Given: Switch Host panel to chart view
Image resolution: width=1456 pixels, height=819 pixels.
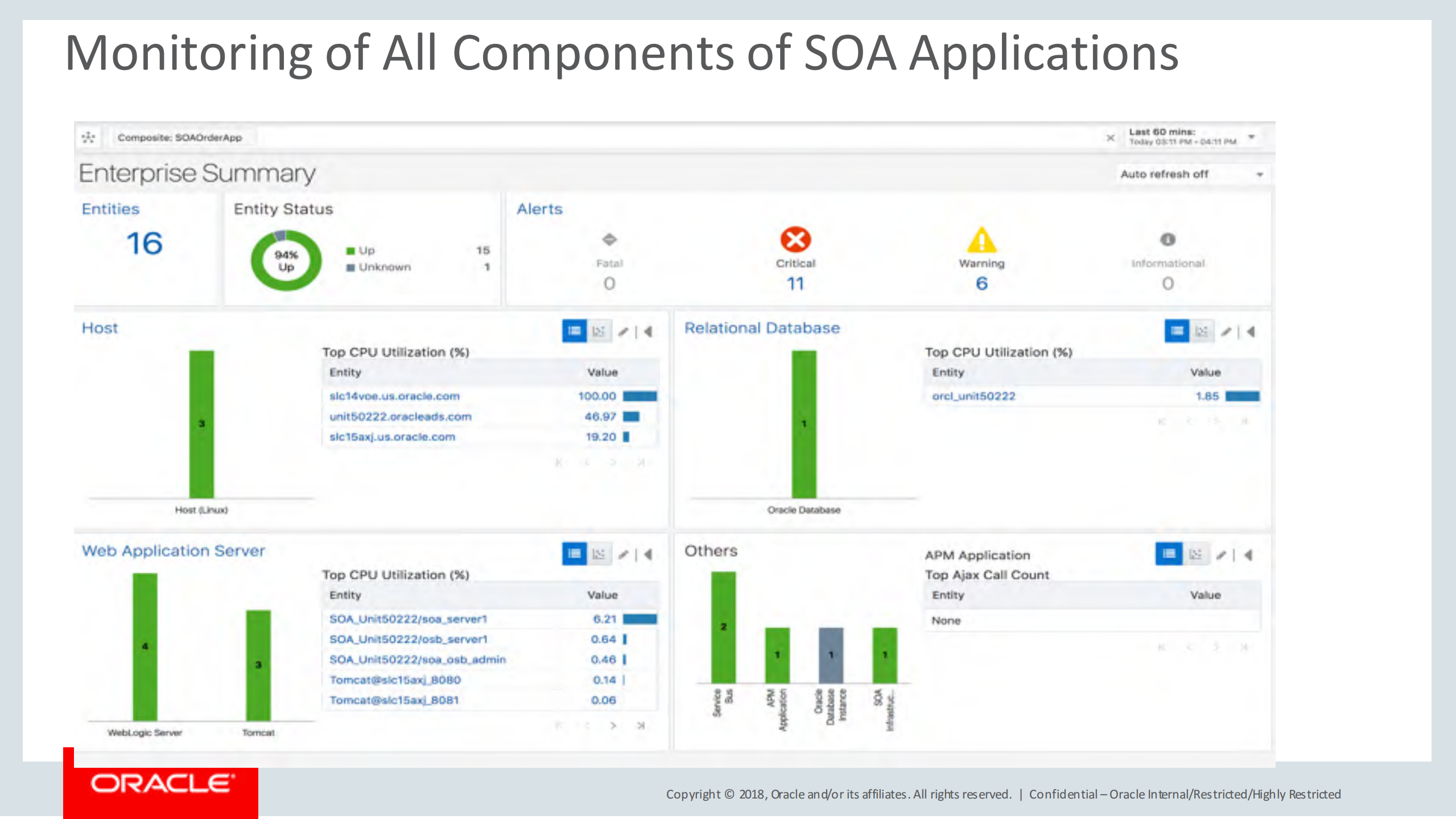Looking at the screenshot, I should tap(599, 331).
